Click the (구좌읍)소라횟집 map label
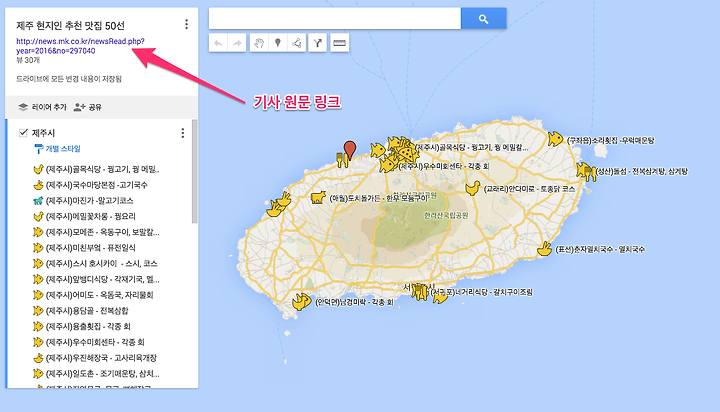Screen dimensions: 720x412 pos(610,140)
